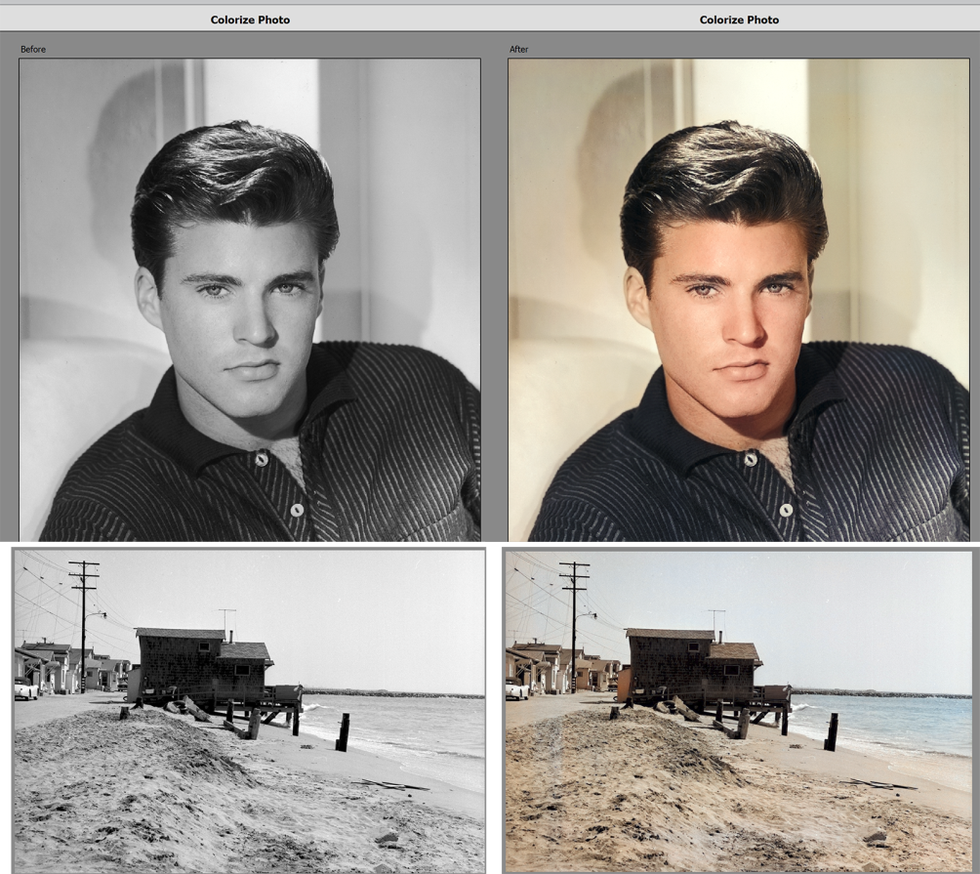The height and width of the screenshot is (874, 980).
Task: Click the left Colorize Photo title bar
Action: [250, 19]
